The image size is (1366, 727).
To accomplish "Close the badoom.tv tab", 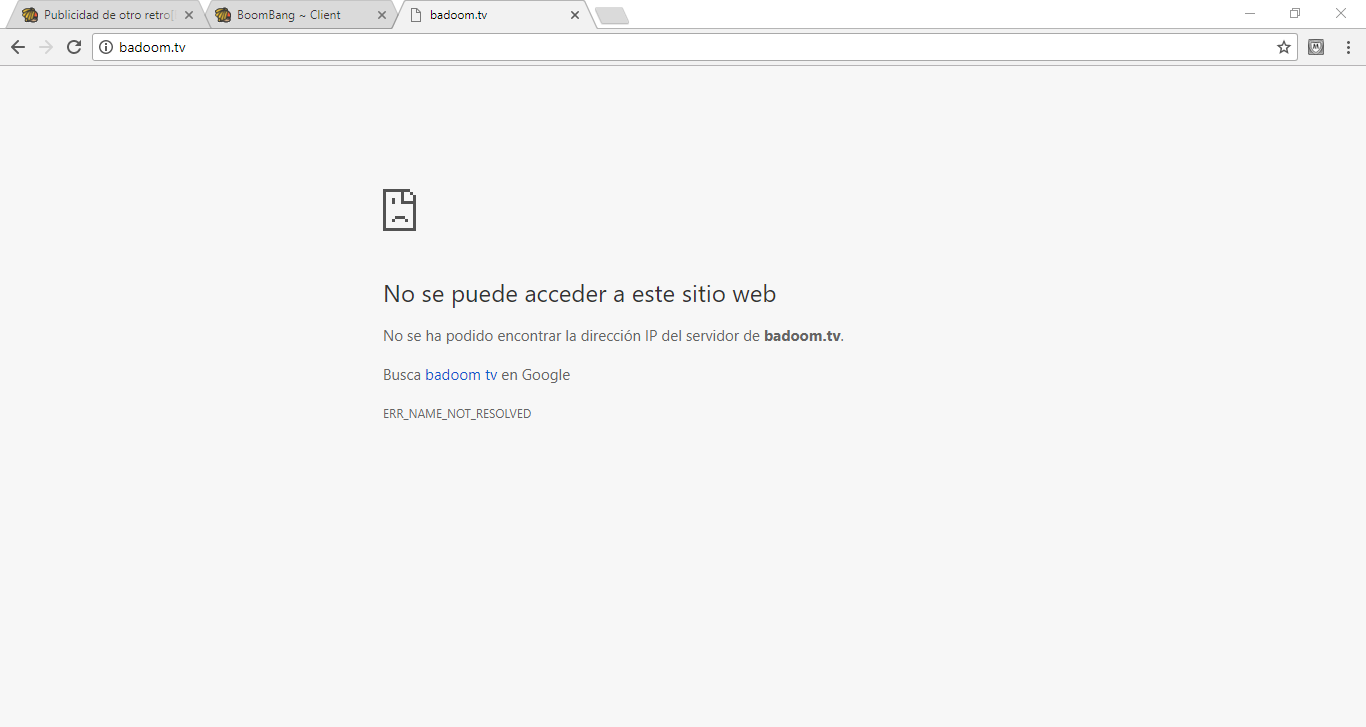I will 575,15.
